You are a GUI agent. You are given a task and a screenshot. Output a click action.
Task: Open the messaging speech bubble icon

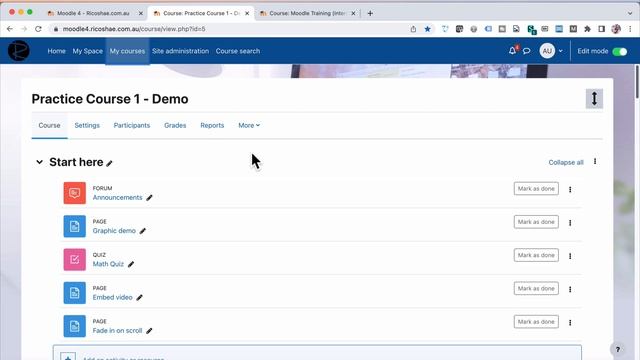tap(527, 51)
